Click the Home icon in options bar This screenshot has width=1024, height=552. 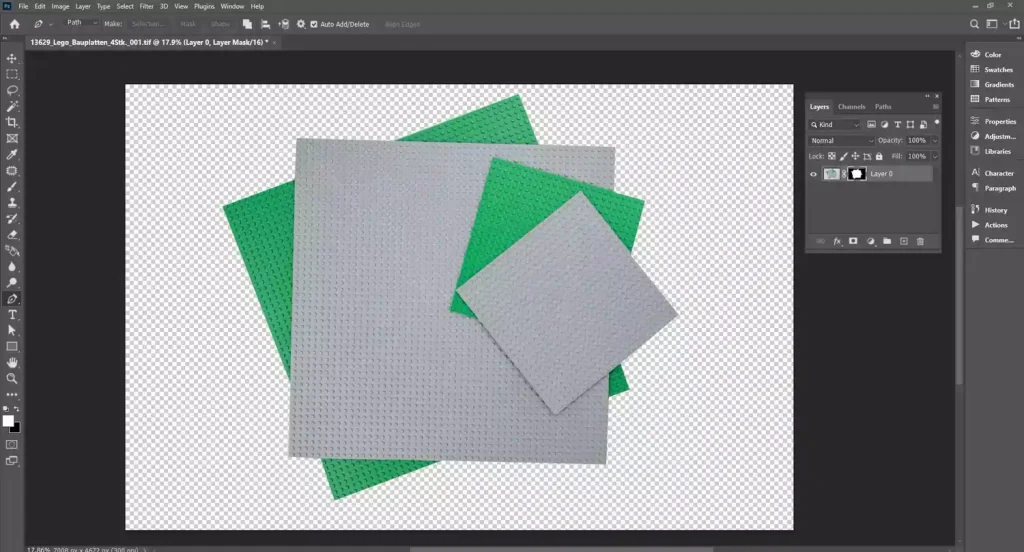point(14,23)
